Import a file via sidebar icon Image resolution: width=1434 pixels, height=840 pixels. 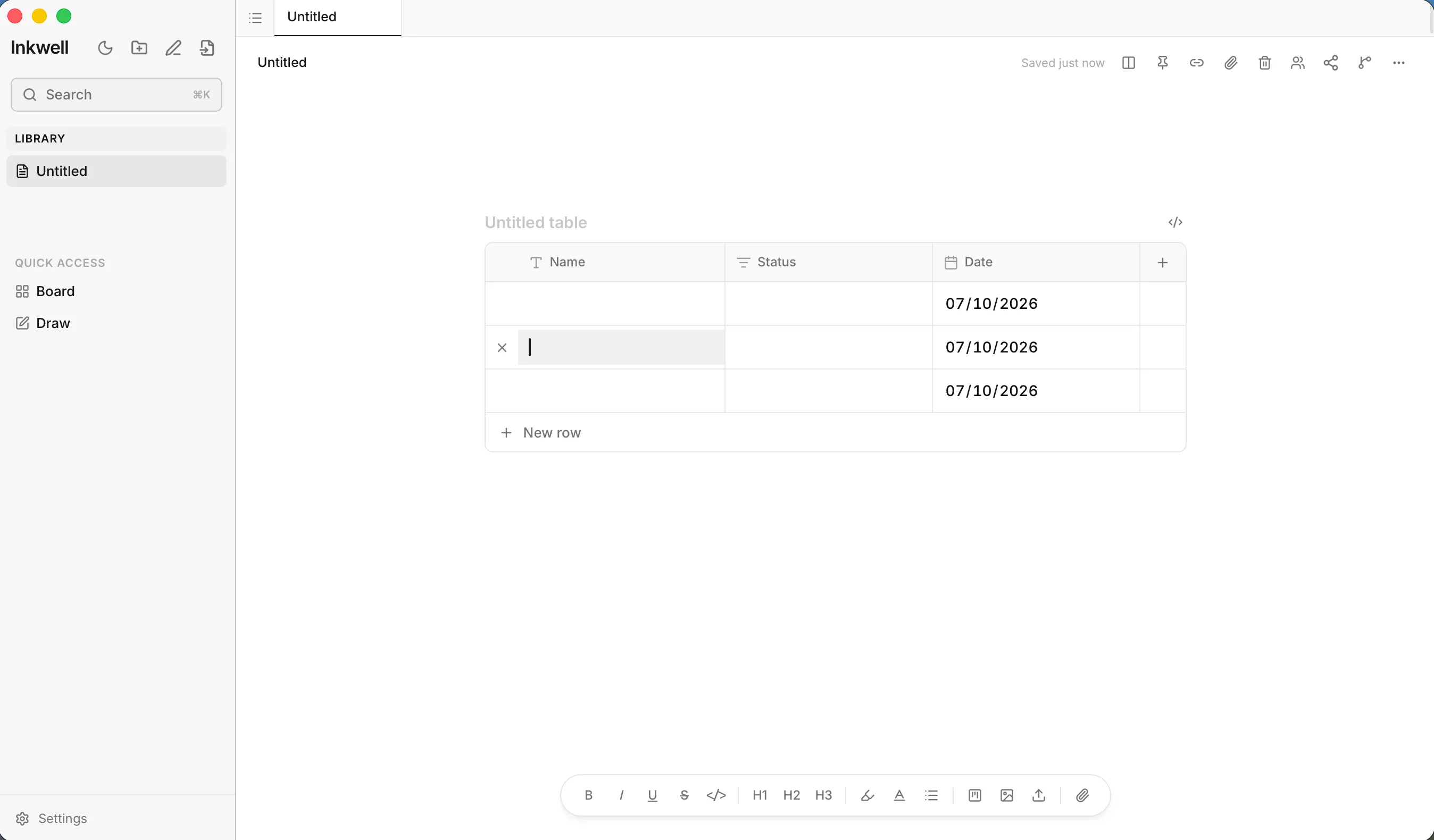point(207,48)
